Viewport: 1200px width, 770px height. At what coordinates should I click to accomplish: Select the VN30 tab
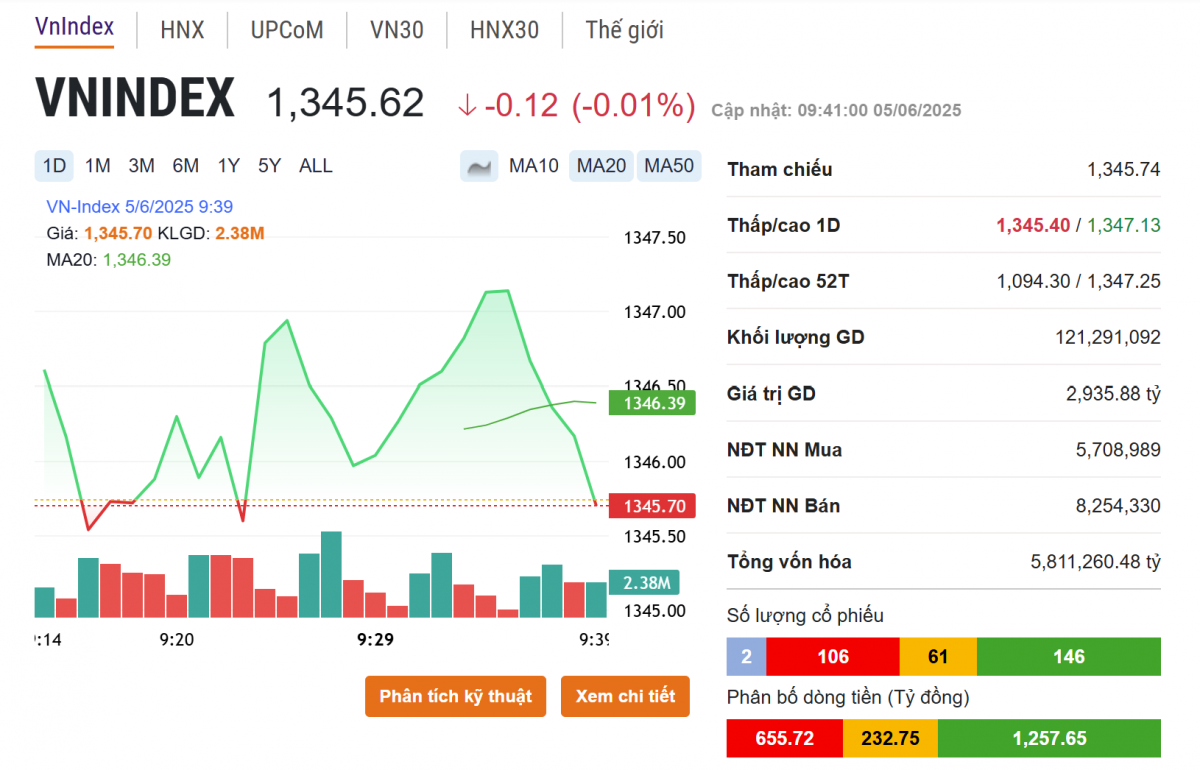click(x=396, y=30)
